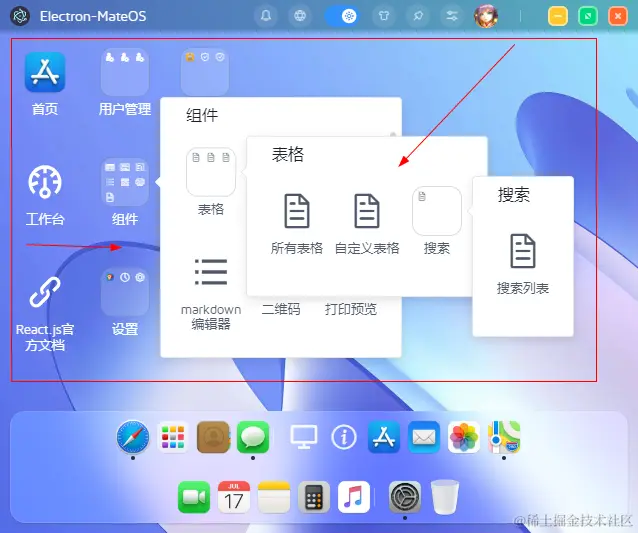Open App Store in the dock
This screenshot has width=638, height=533.
pos(384,437)
